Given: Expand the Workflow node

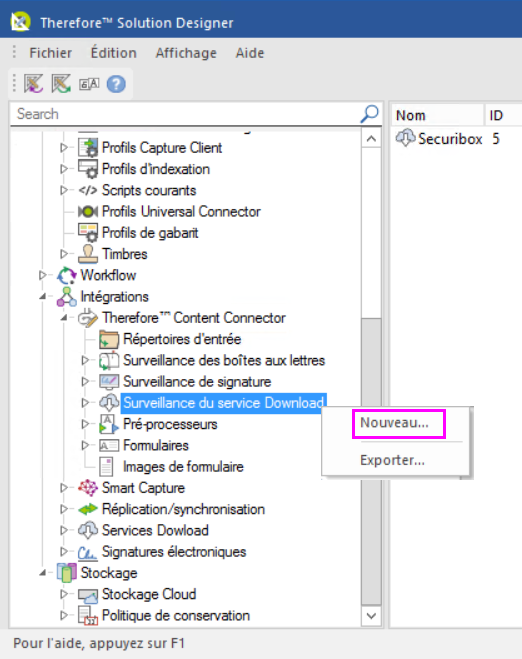Looking at the screenshot, I should point(42,275).
